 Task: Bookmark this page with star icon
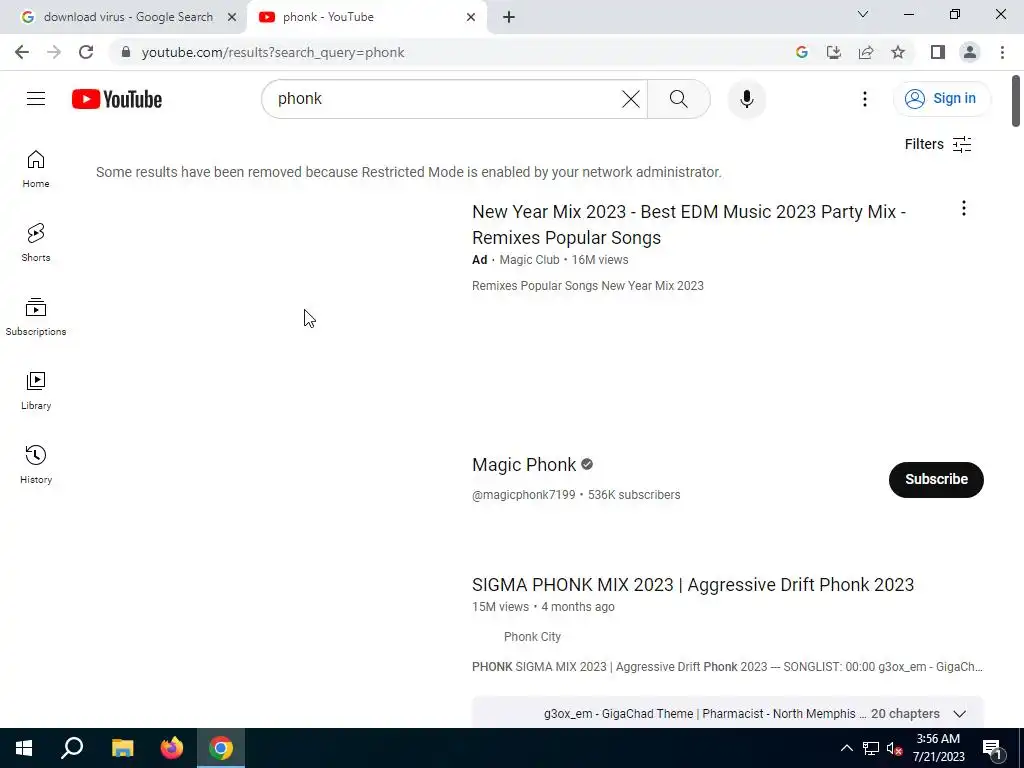[x=898, y=52]
